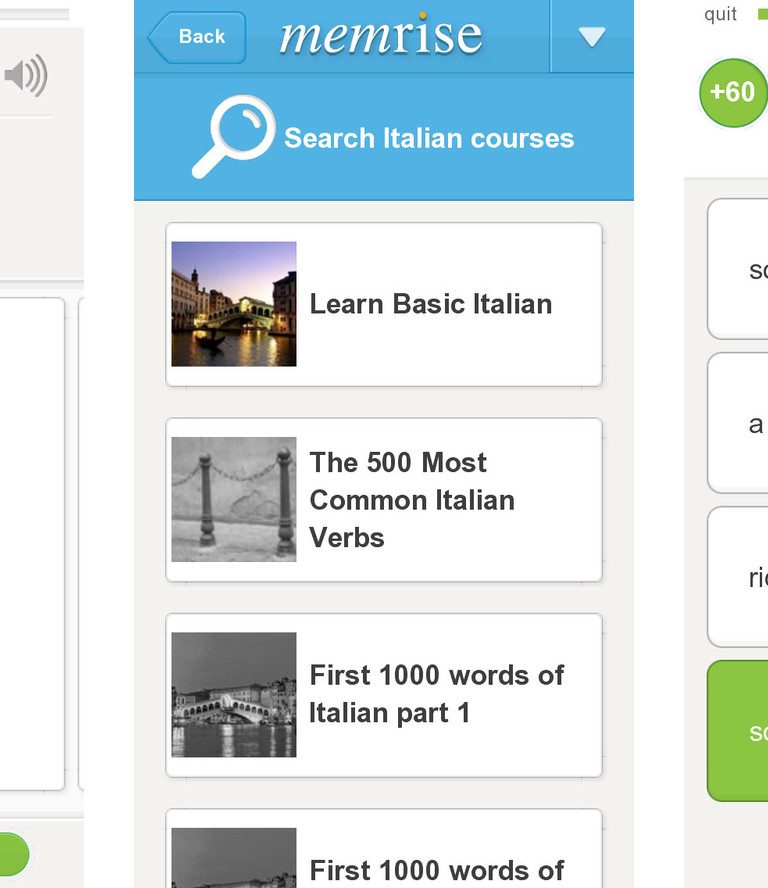Click the quit link

[720, 14]
